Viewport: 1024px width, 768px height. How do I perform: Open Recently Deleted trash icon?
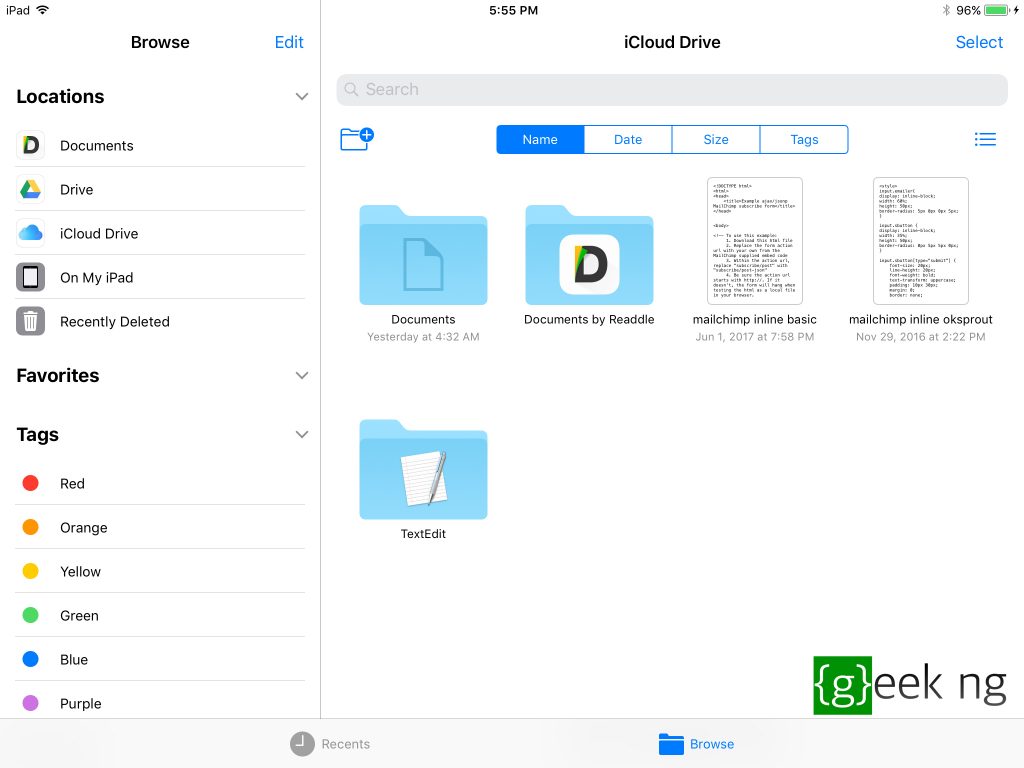point(31,321)
